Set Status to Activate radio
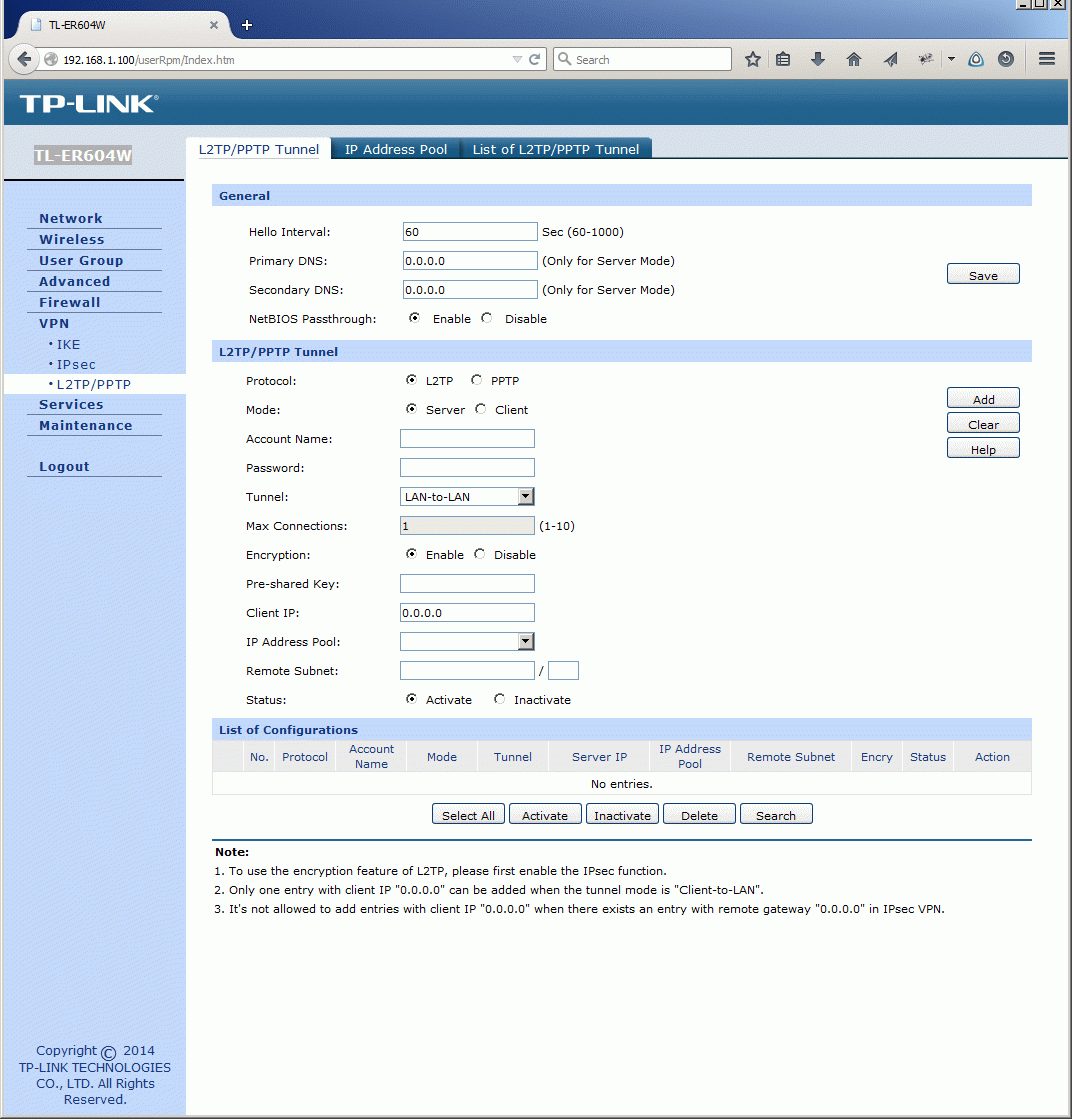The image size is (1072, 1119). (411, 699)
